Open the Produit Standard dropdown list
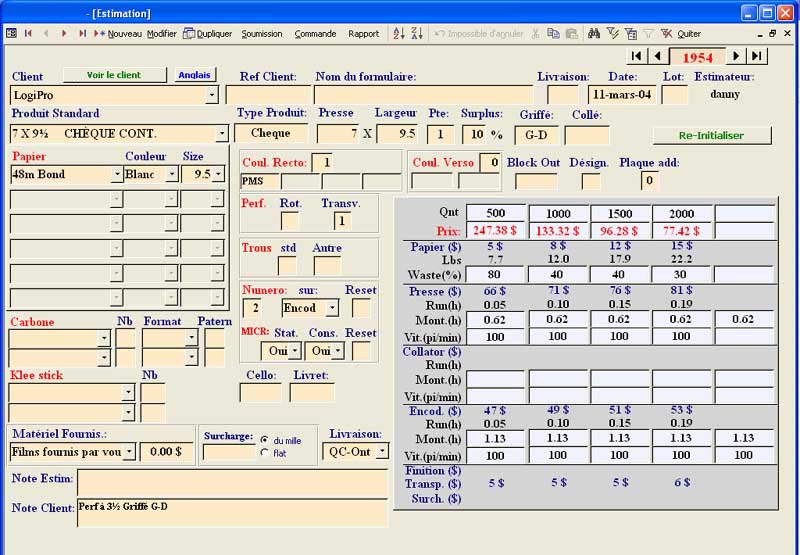Viewport: 800px width, 555px height. click(222, 133)
